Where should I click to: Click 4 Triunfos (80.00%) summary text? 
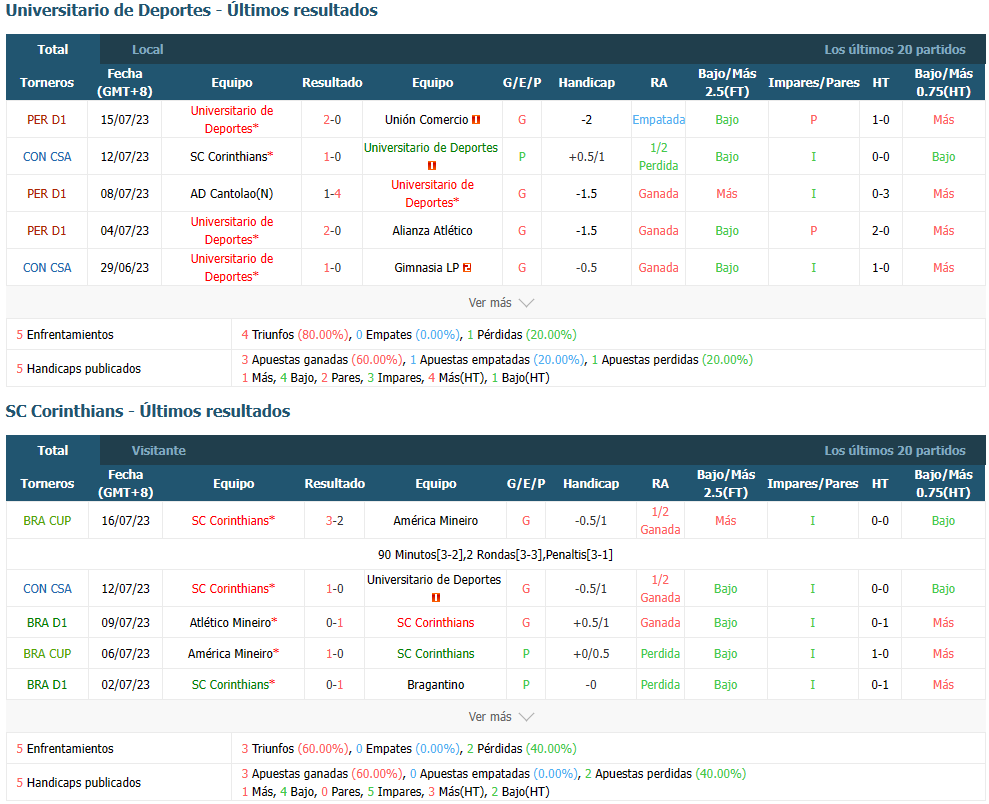(x=295, y=335)
